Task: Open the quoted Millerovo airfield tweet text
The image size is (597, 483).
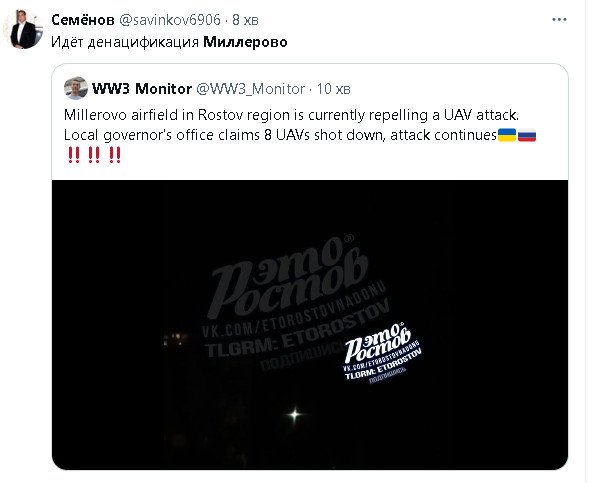Action: 300,135
